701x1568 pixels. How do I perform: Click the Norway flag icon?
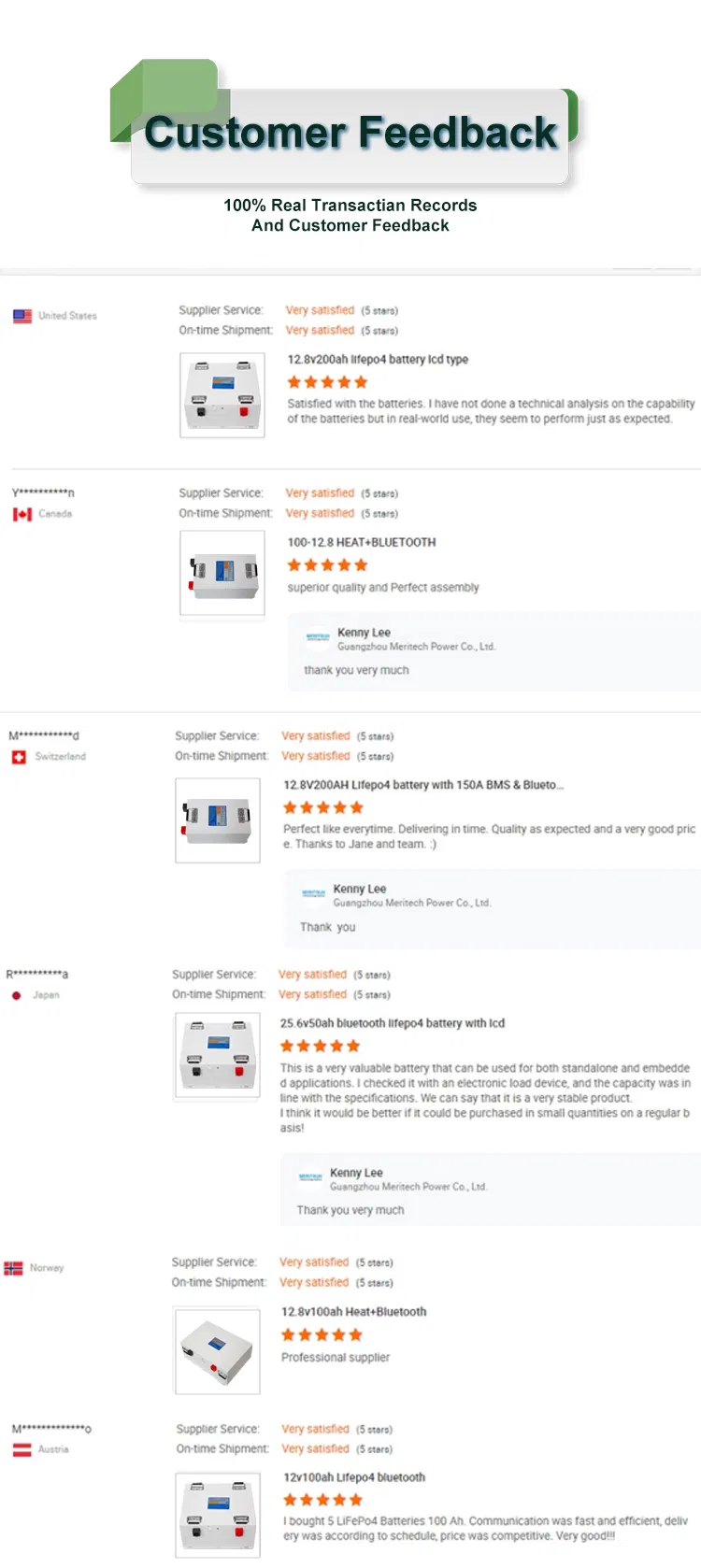pos(13,1268)
